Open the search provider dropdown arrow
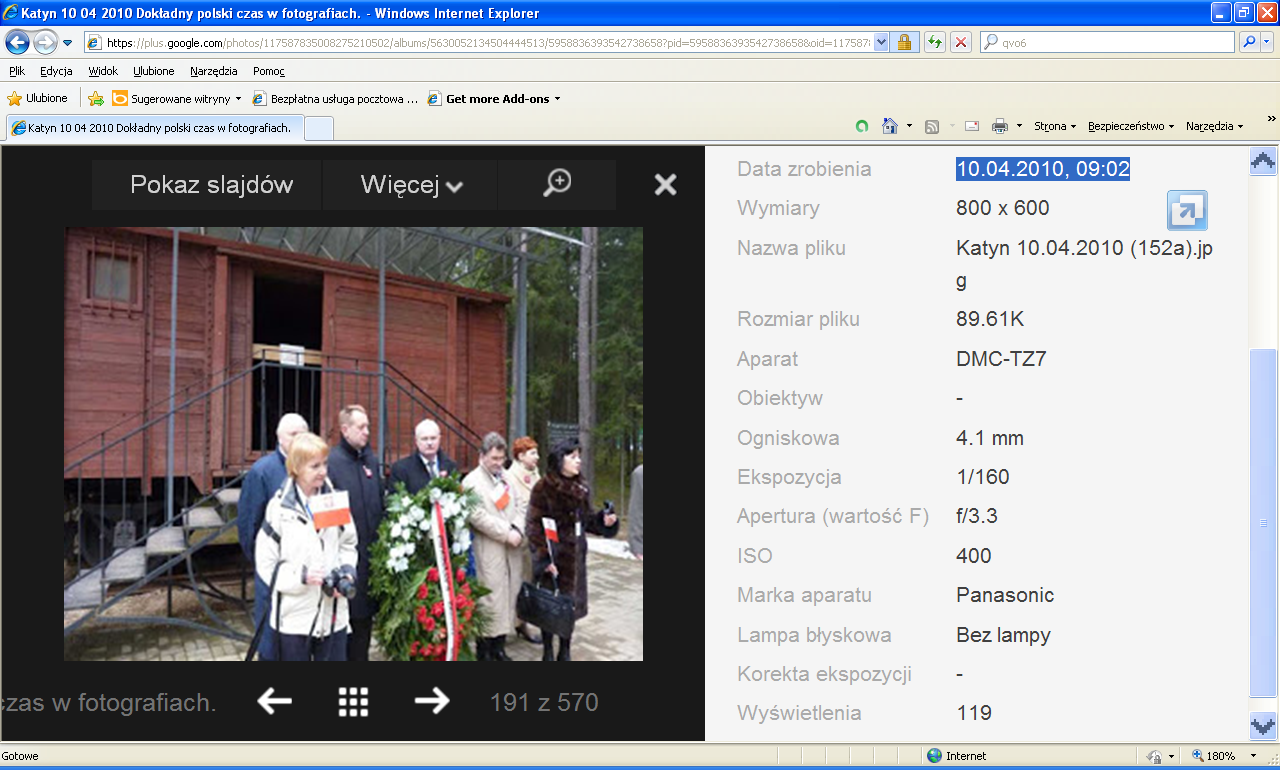The height and width of the screenshot is (770, 1280). coord(1267,42)
